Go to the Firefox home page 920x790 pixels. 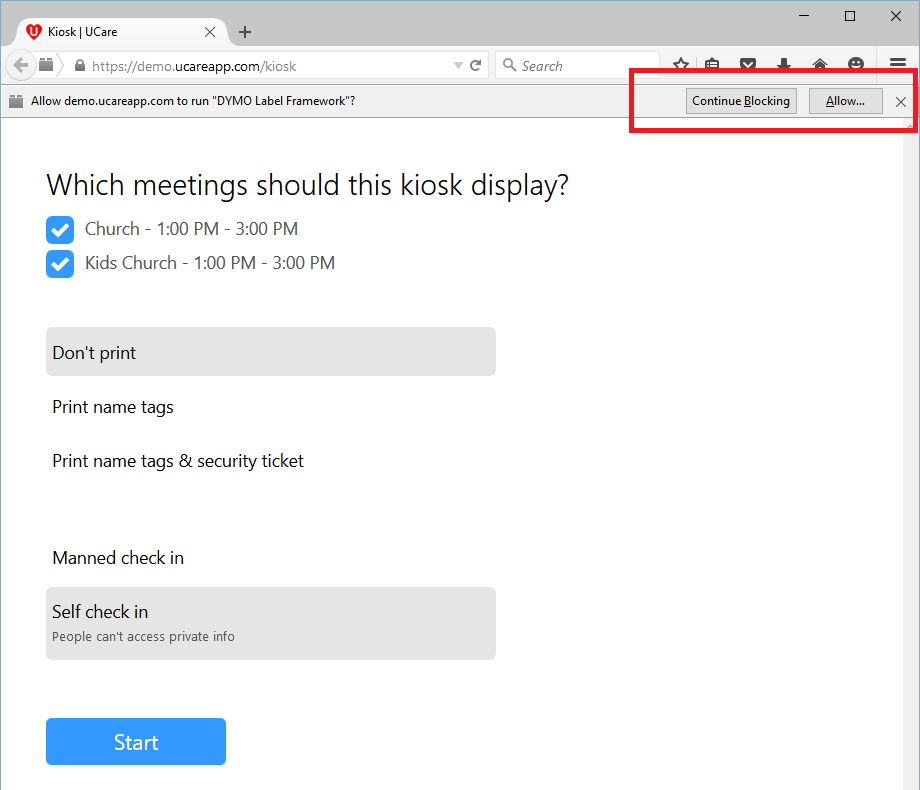click(x=820, y=65)
